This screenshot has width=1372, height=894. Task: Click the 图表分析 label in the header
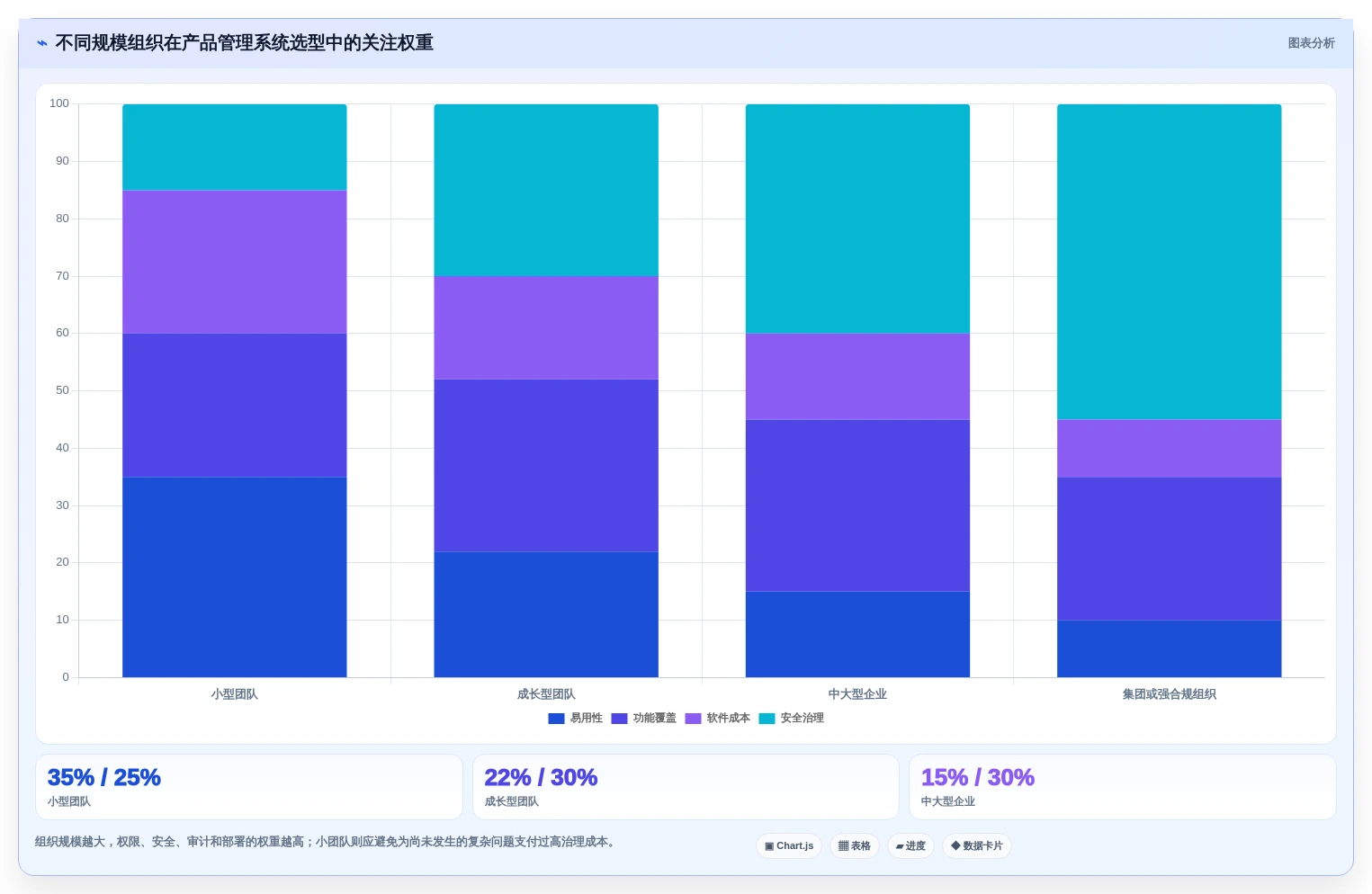click(x=1311, y=43)
